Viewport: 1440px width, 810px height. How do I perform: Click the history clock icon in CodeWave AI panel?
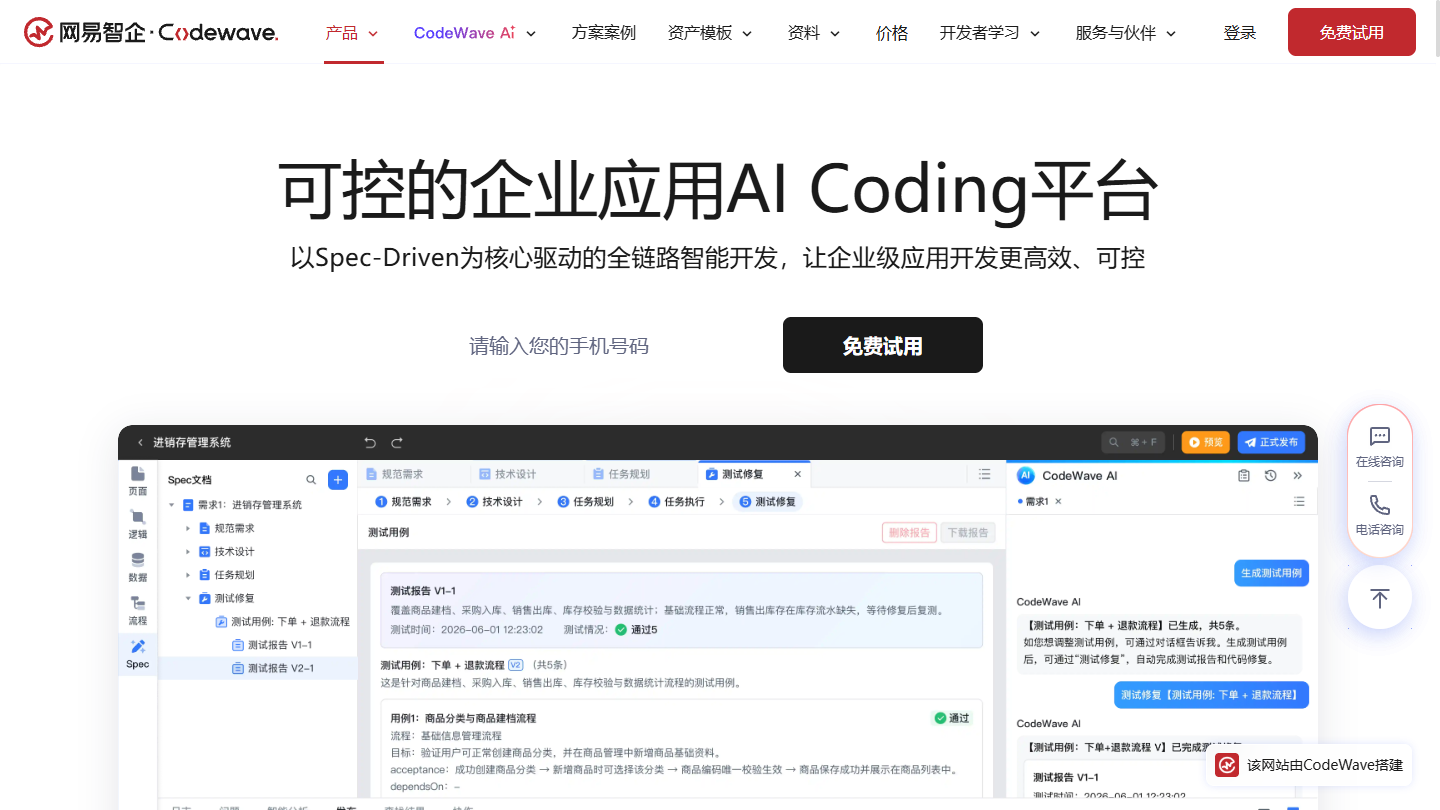[1271, 476]
